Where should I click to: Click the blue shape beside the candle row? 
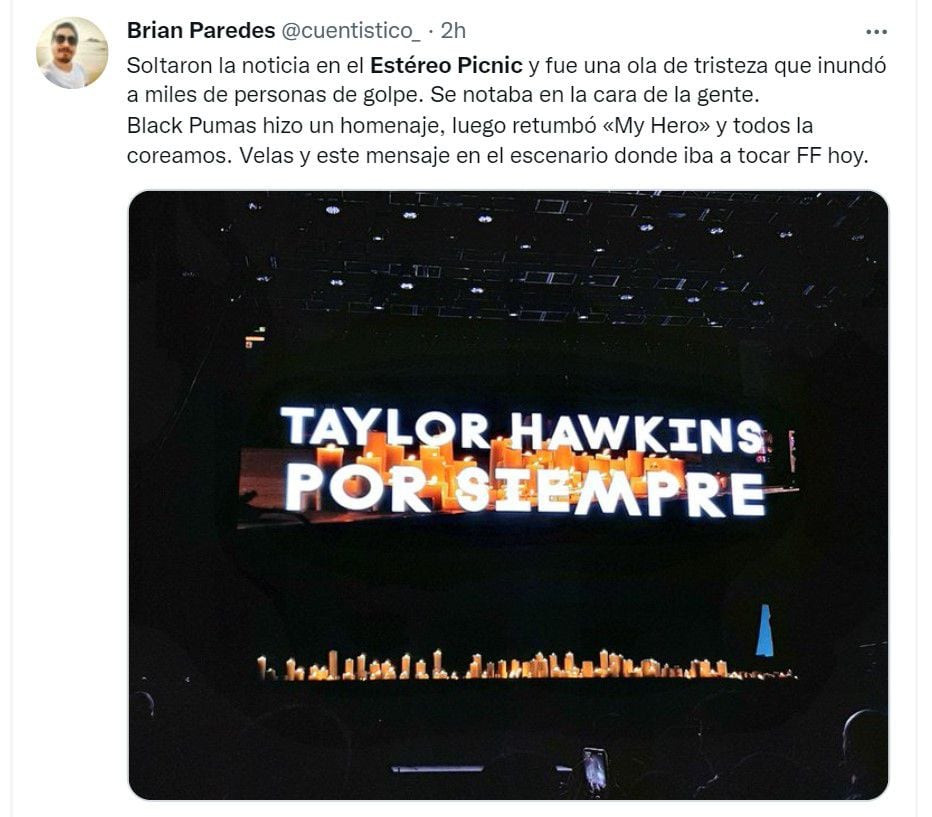coord(764,631)
